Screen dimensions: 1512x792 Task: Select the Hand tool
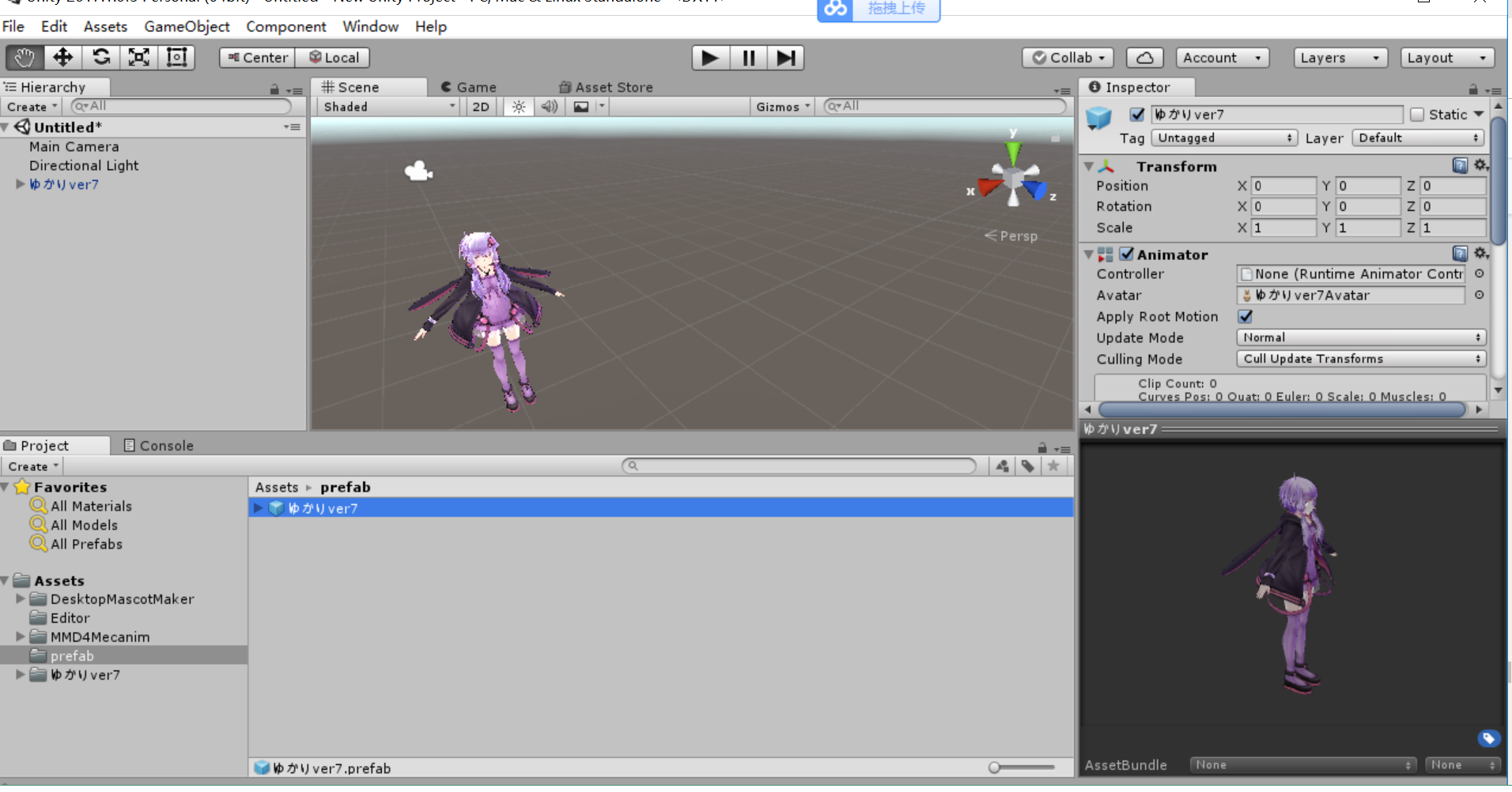(x=25, y=58)
